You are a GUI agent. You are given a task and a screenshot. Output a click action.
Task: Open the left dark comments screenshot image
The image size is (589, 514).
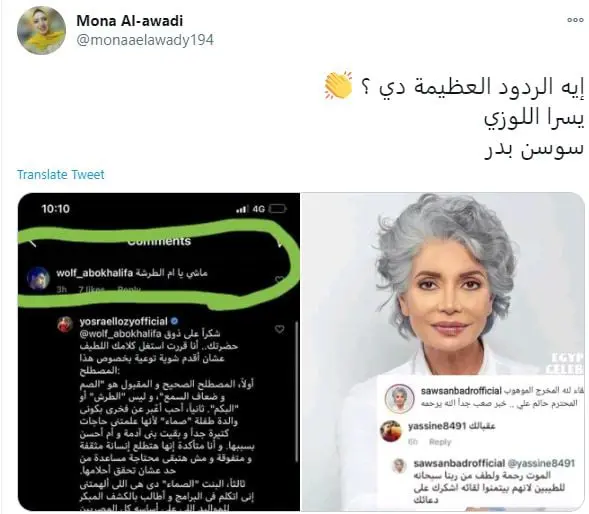159,352
